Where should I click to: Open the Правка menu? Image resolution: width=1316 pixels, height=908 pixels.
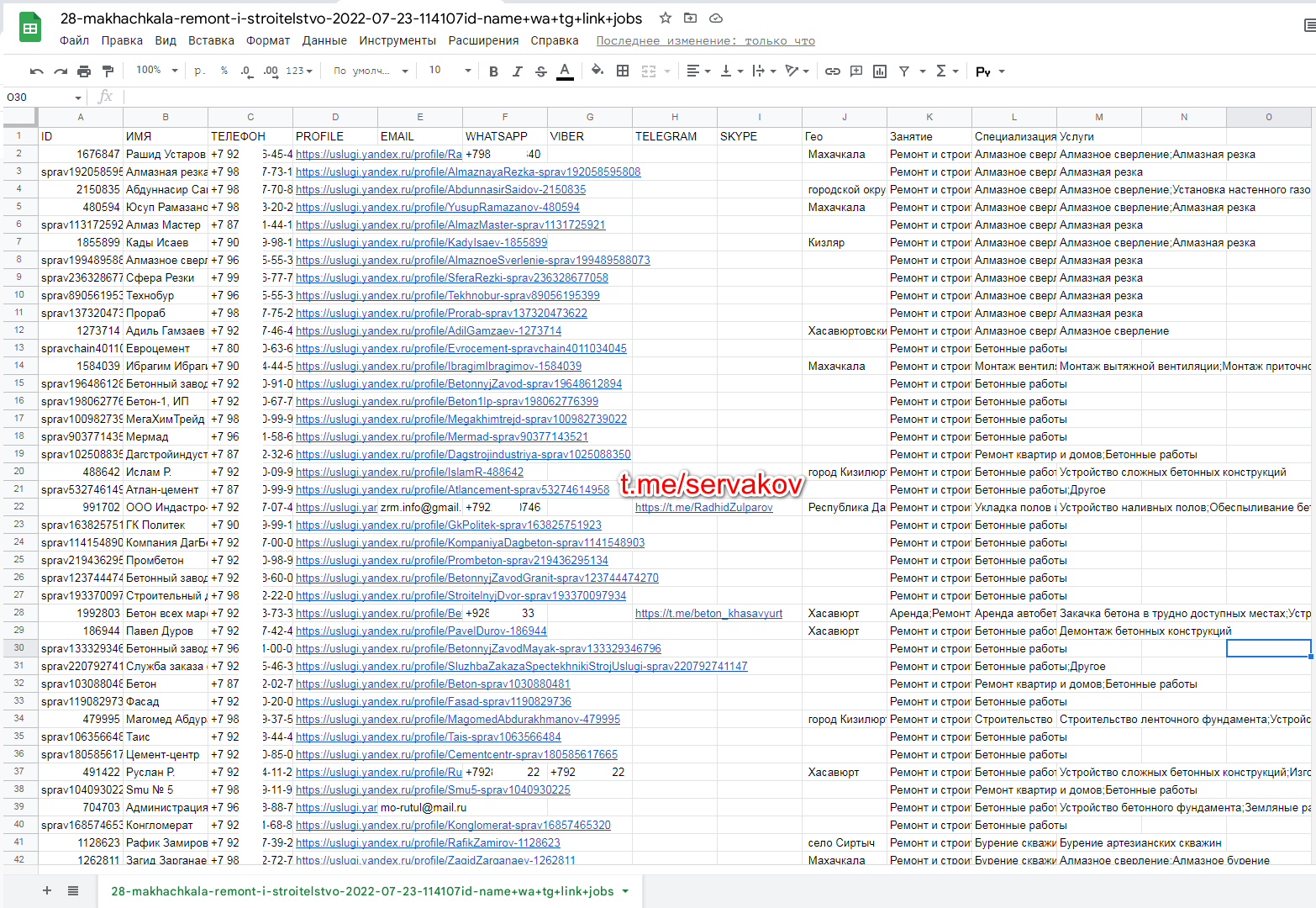click(x=122, y=40)
